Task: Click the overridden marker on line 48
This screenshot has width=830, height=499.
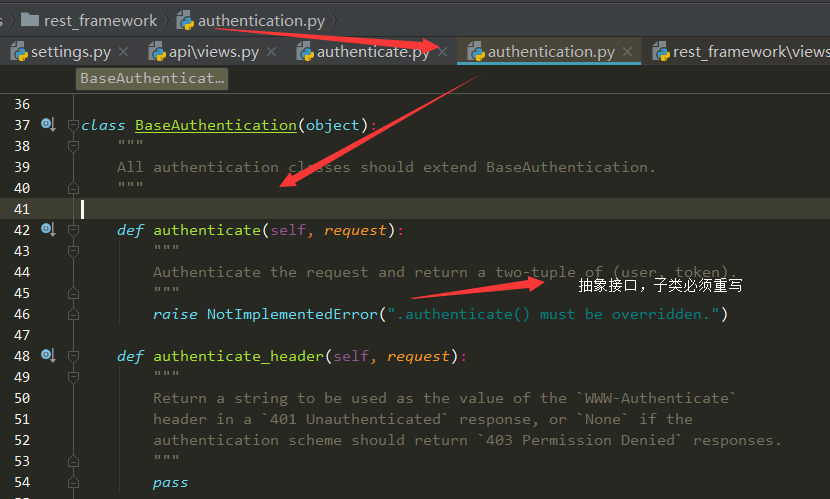Action: pyautogui.click(x=48, y=356)
